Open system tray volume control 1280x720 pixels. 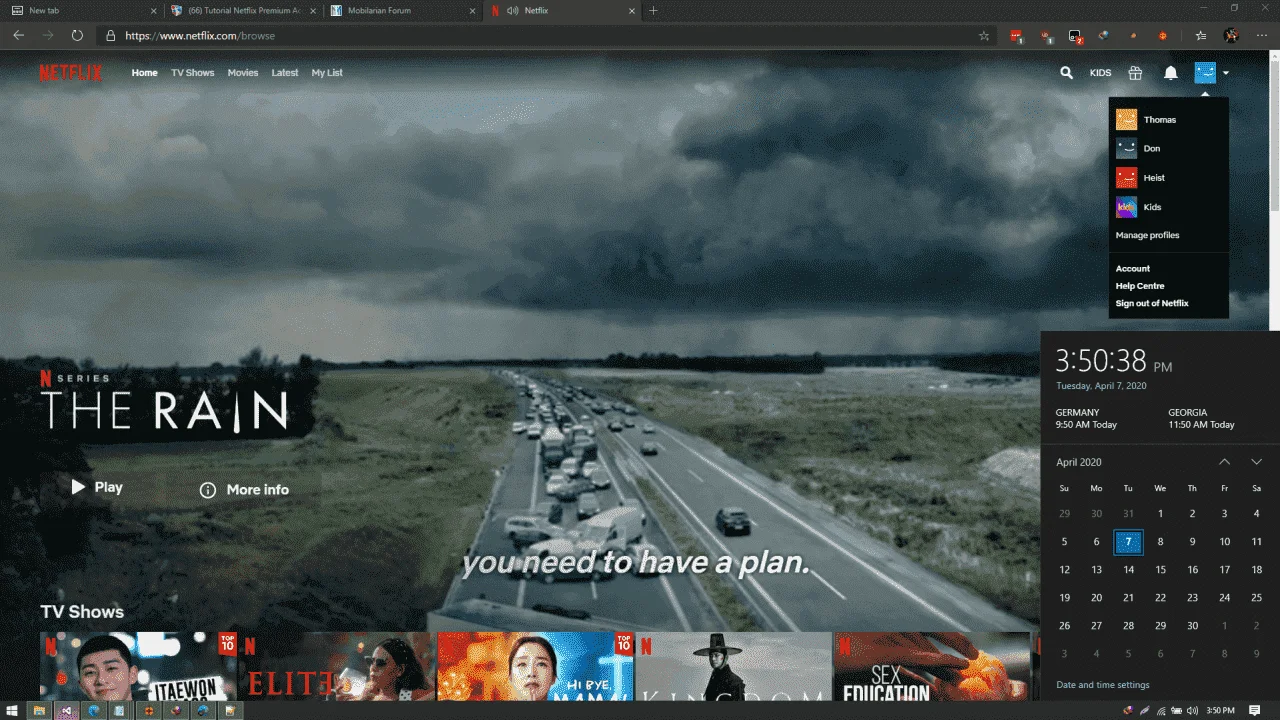pyautogui.click(x=1190, y=710)
